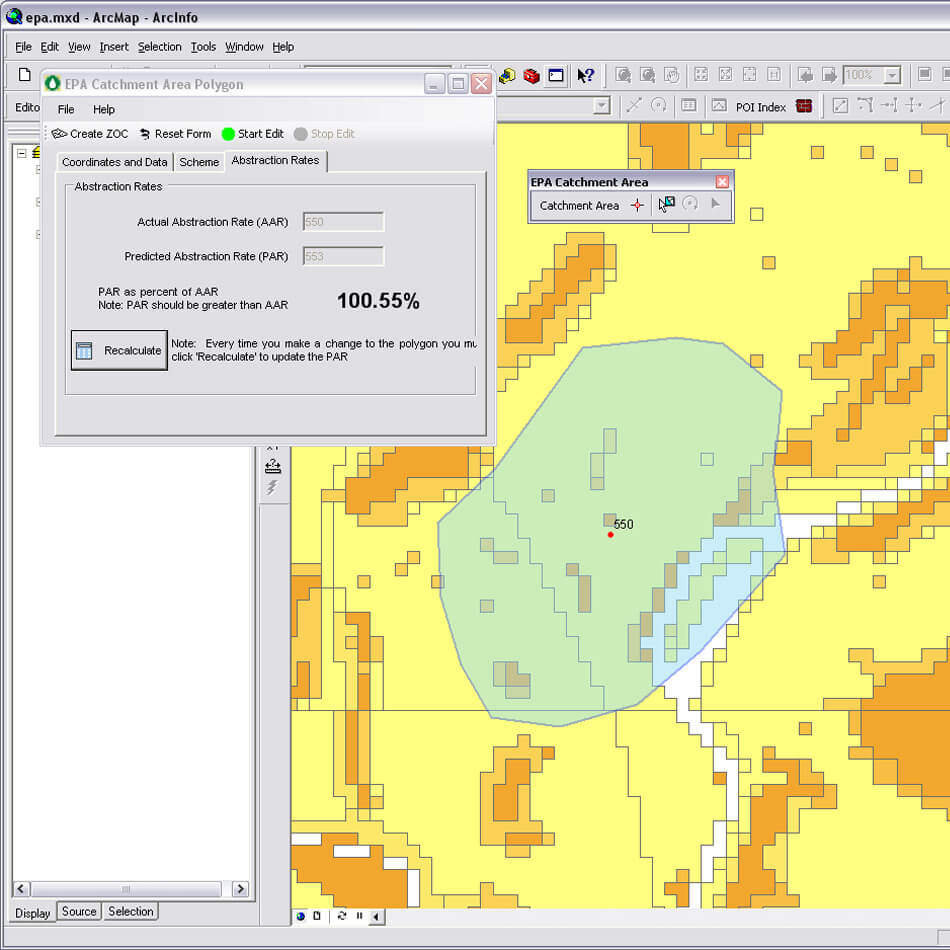Switch to data view using the globe icon
This screenshot has height=950, width=950.
click(x=301, y=916)
